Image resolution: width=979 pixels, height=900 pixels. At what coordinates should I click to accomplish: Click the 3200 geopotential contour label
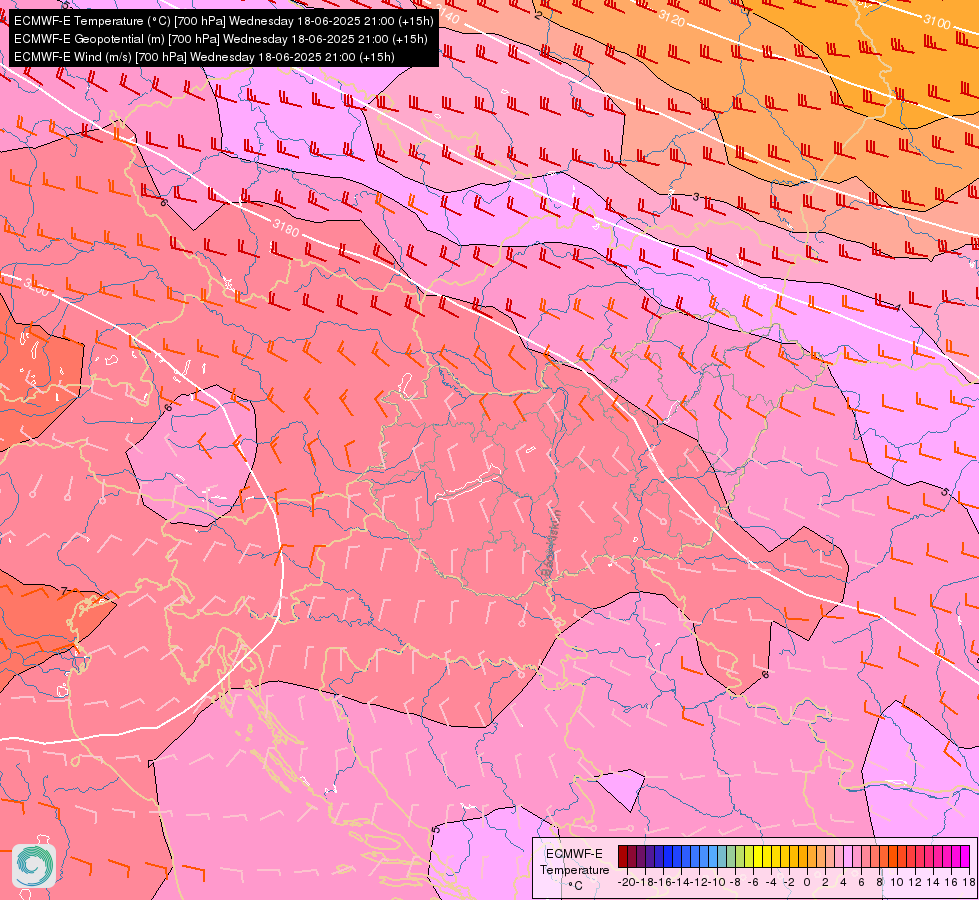point(36,288)
